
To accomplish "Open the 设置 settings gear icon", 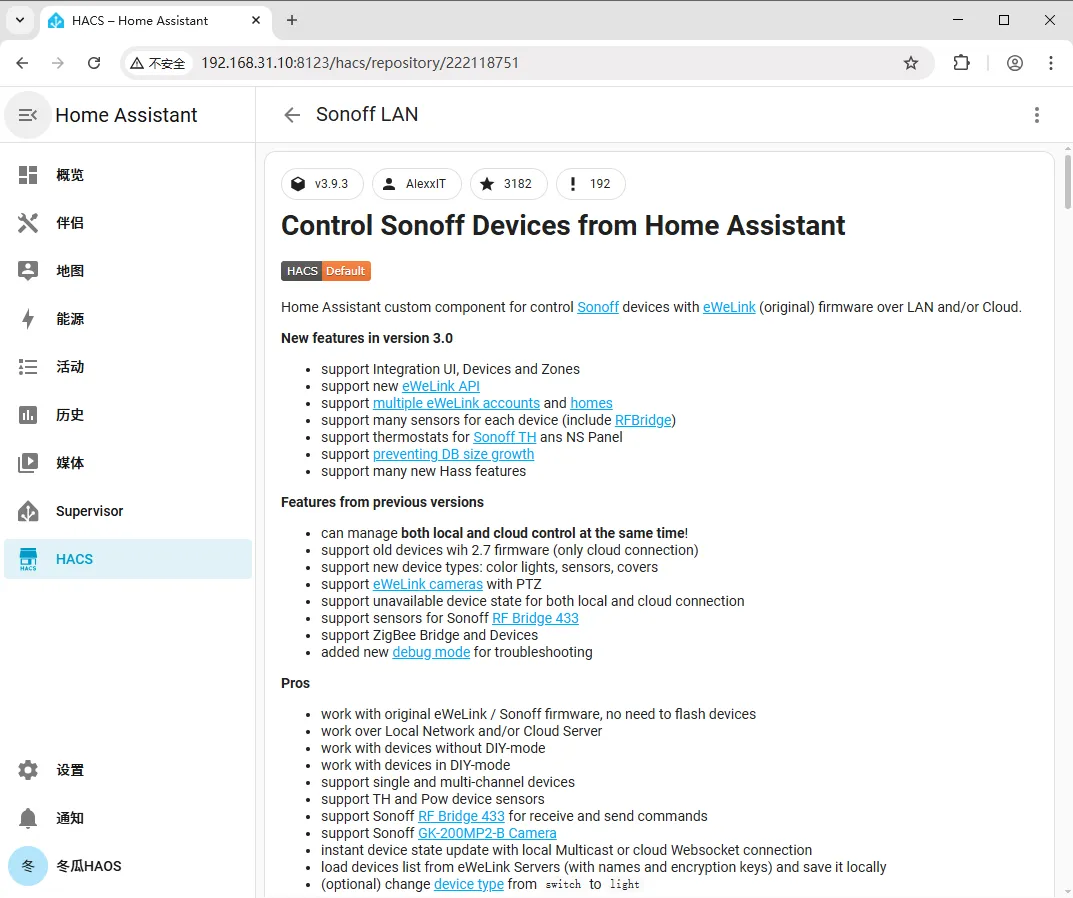I will click(x=27, y=770).
